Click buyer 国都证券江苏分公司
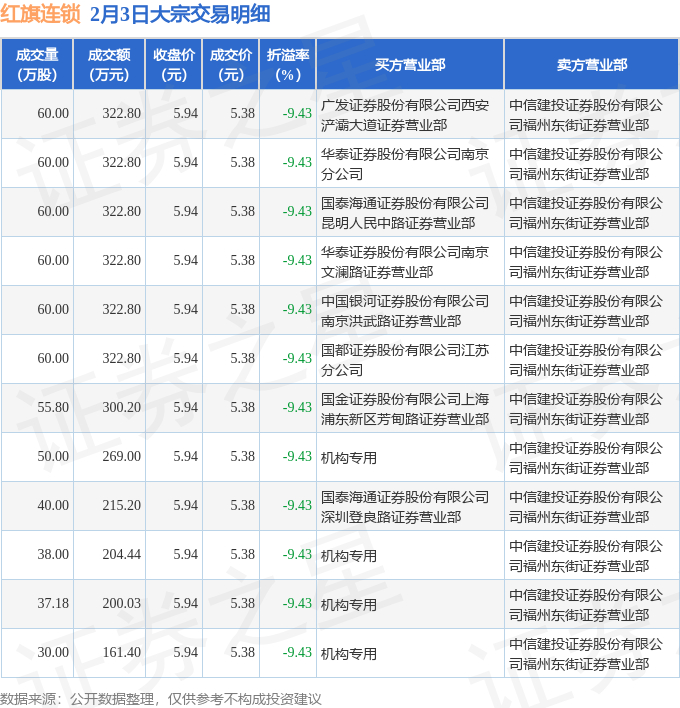The width and height of the screenshot is (680, 708). click(405, 360)
